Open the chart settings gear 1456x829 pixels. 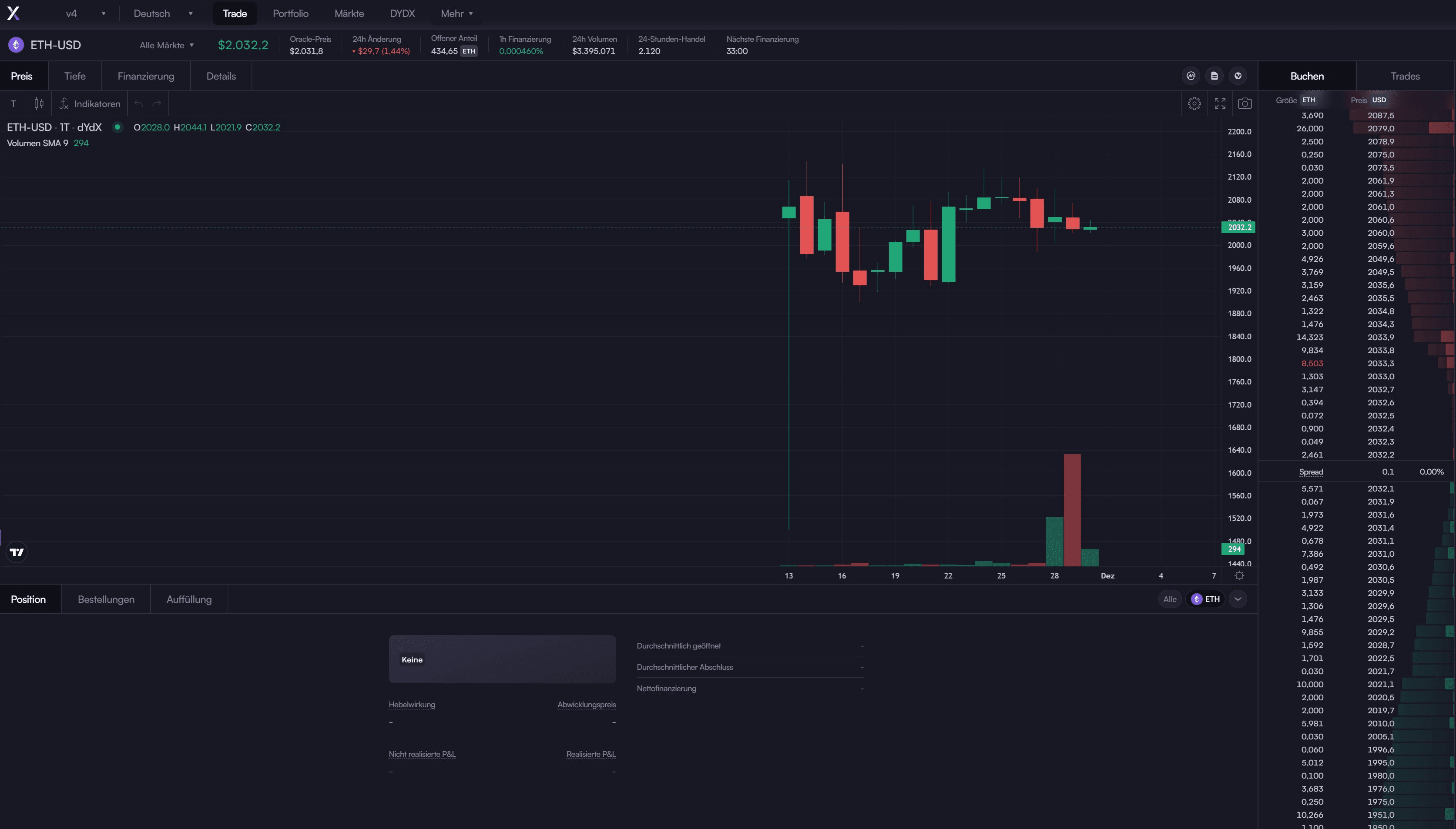click(1194, 103)
